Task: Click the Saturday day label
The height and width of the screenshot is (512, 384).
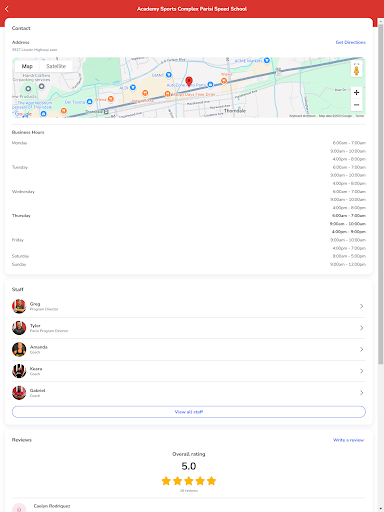Action: click(x=20, y=256)
